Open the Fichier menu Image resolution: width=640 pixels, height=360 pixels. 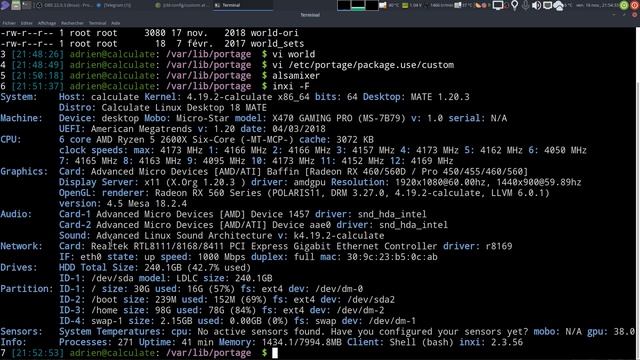click(x=9, y=23)
